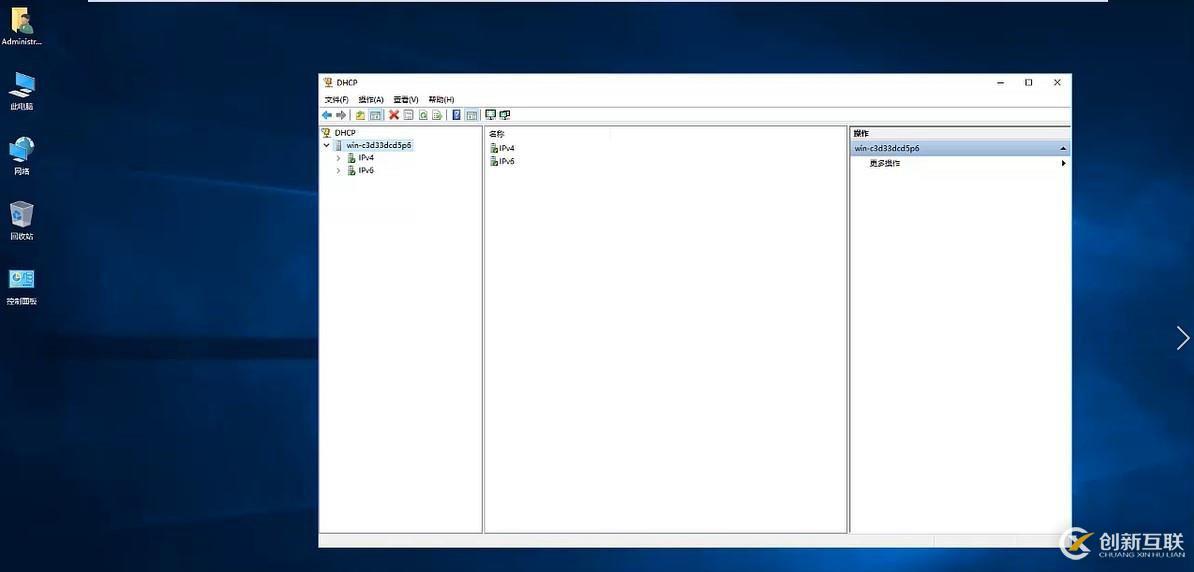Select the Administrator folder desktop icon
The height and width of the screenshot is (572, 1194).
21,27
